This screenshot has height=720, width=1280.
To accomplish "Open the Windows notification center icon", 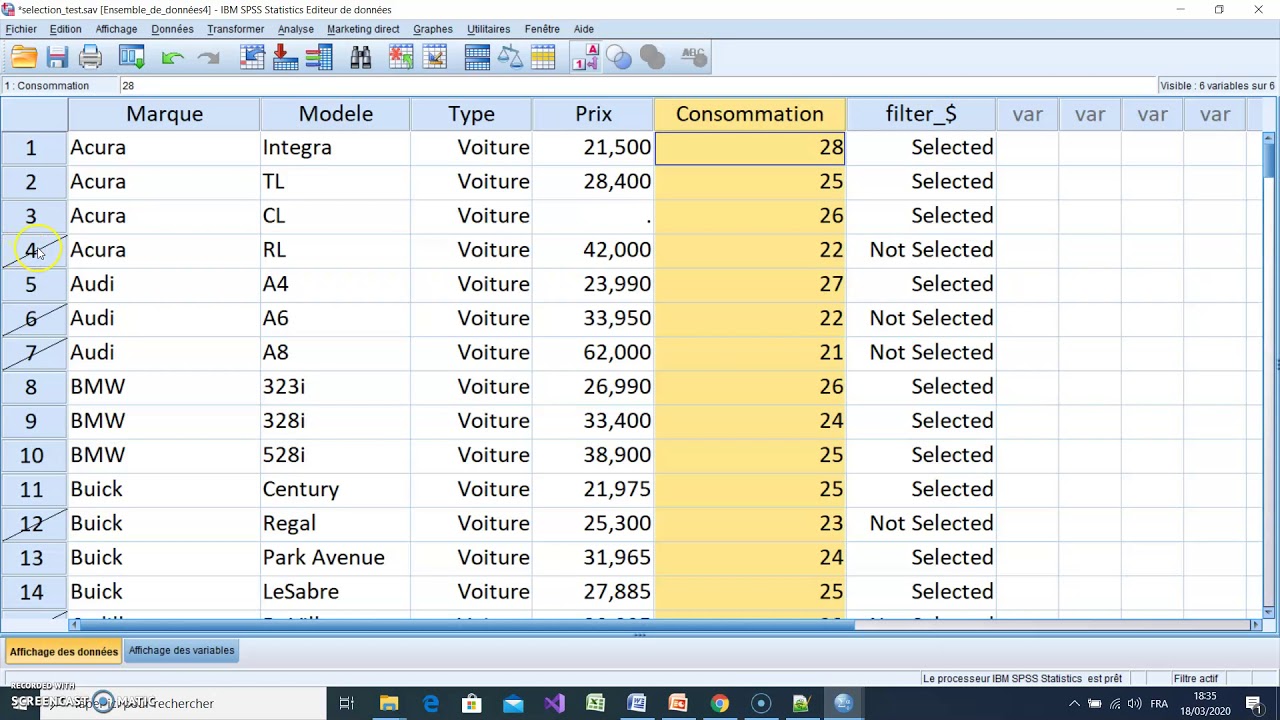I will point(1254,704).
